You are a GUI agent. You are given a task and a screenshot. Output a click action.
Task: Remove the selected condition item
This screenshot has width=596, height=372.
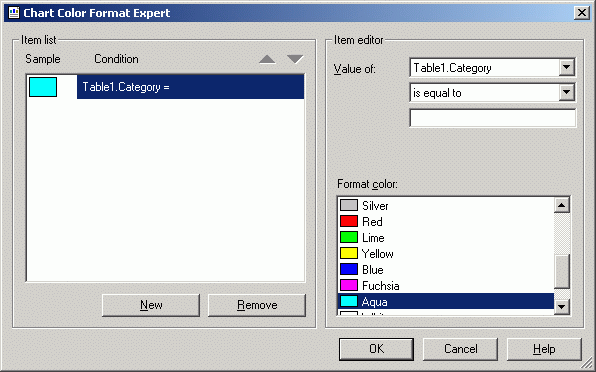pyautogui.click(x=257, y=305)
